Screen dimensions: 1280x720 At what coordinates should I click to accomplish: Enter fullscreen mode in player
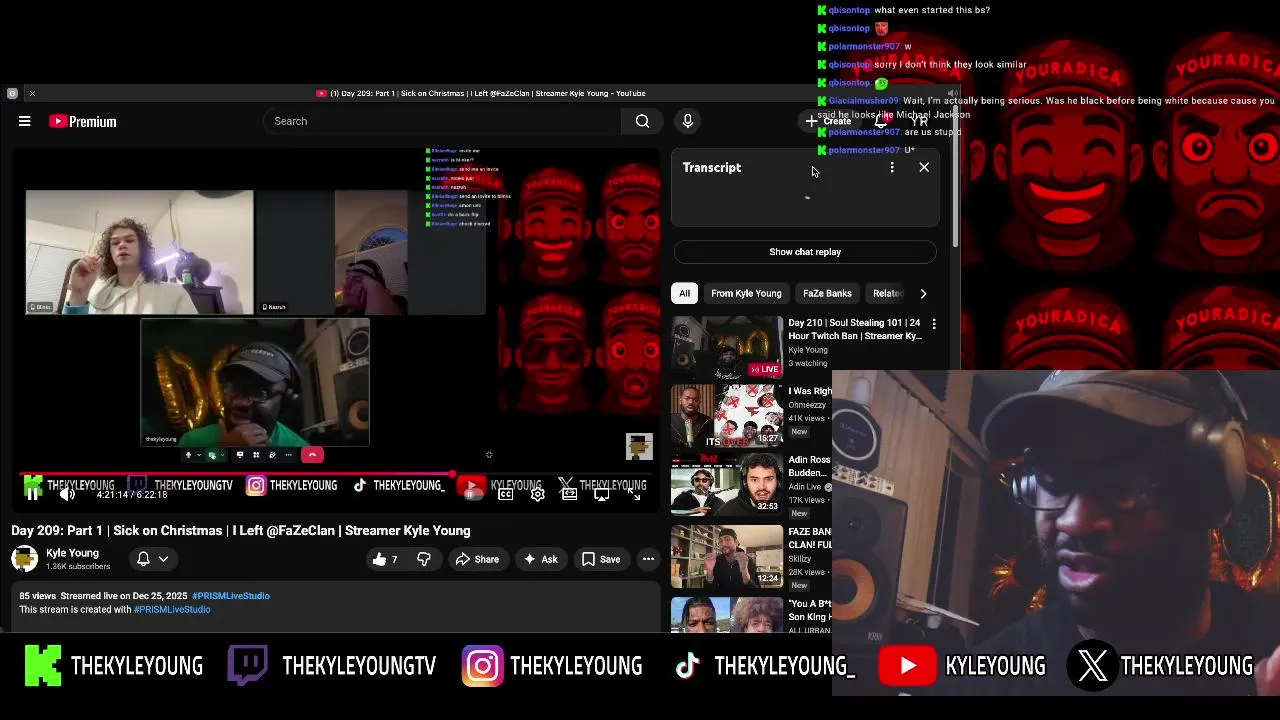pyautogui.click(x=634, y=494)
